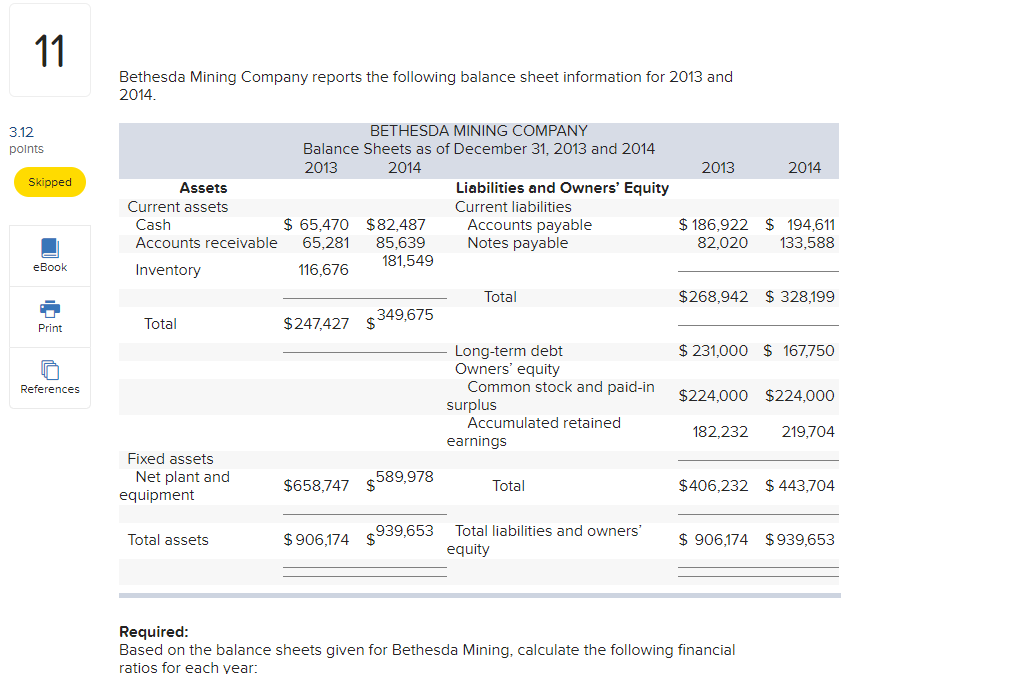Click total assets 2013 value $906,174
This screenshot has height=674, width=1024.
coord(316,540)
